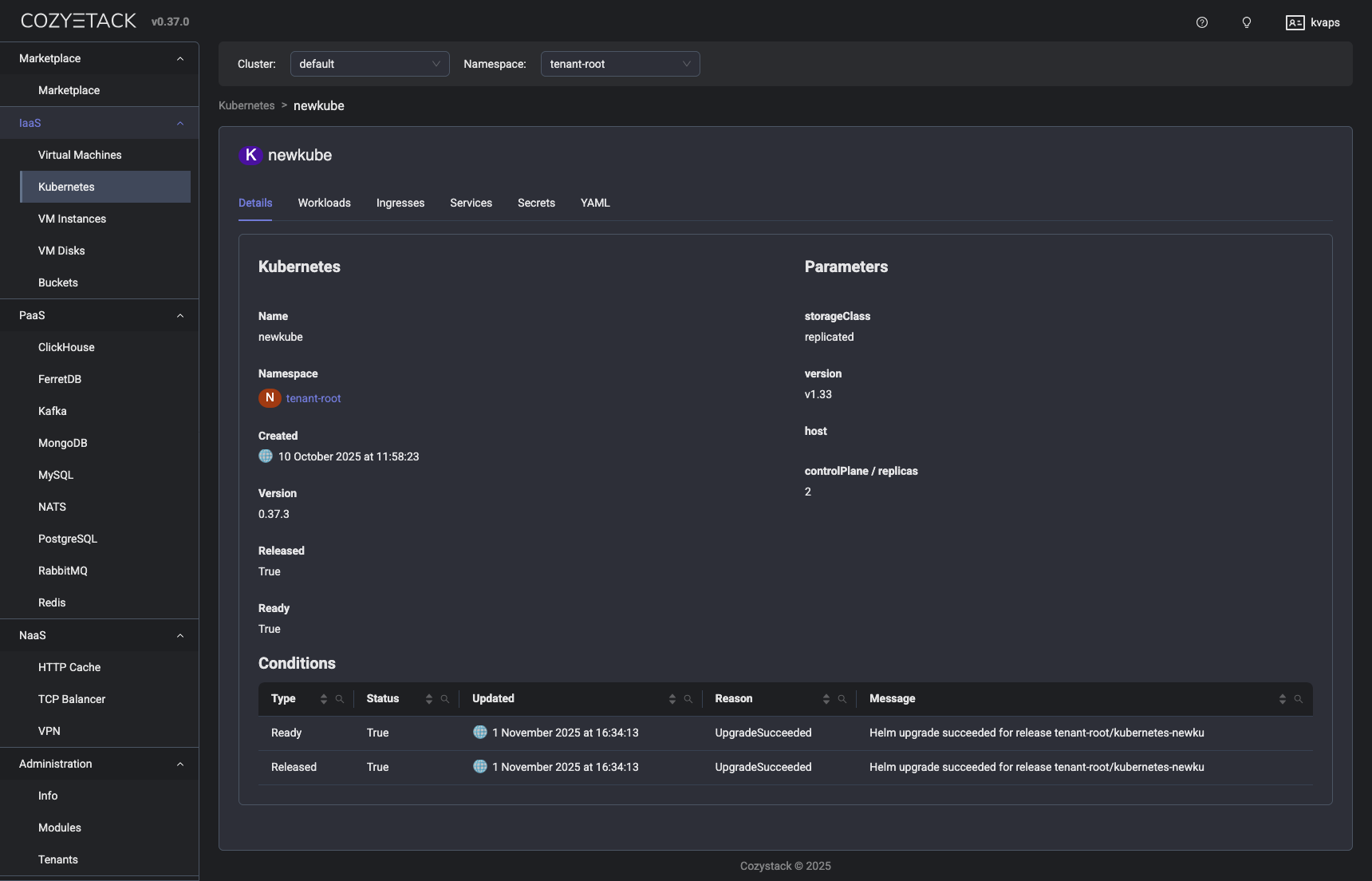The width and height of the screenshot is (1372, 881).
Task: Follow the tenant-root namespace link
Action: pyautogui.click(x=313, y=397)
